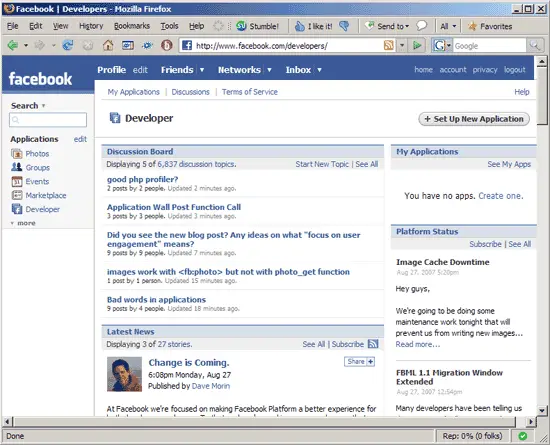Click the vertical scrollbar down arrow

542,410
